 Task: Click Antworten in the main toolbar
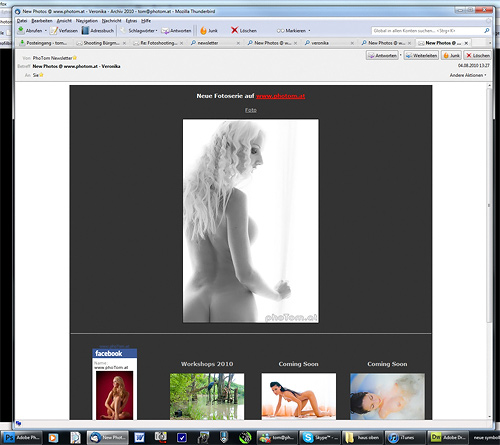point(176,31)
